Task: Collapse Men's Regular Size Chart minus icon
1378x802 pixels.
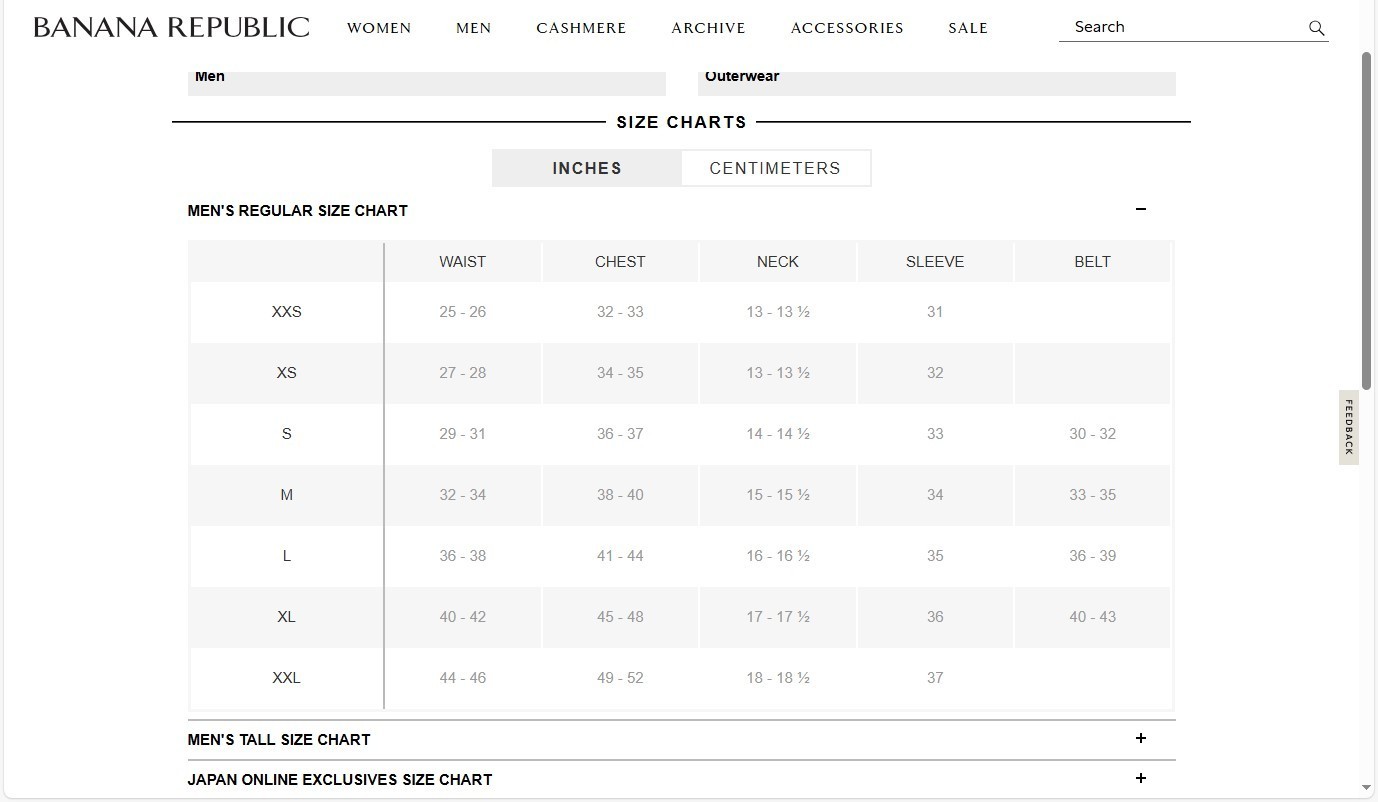Action: coord(1140,209)
